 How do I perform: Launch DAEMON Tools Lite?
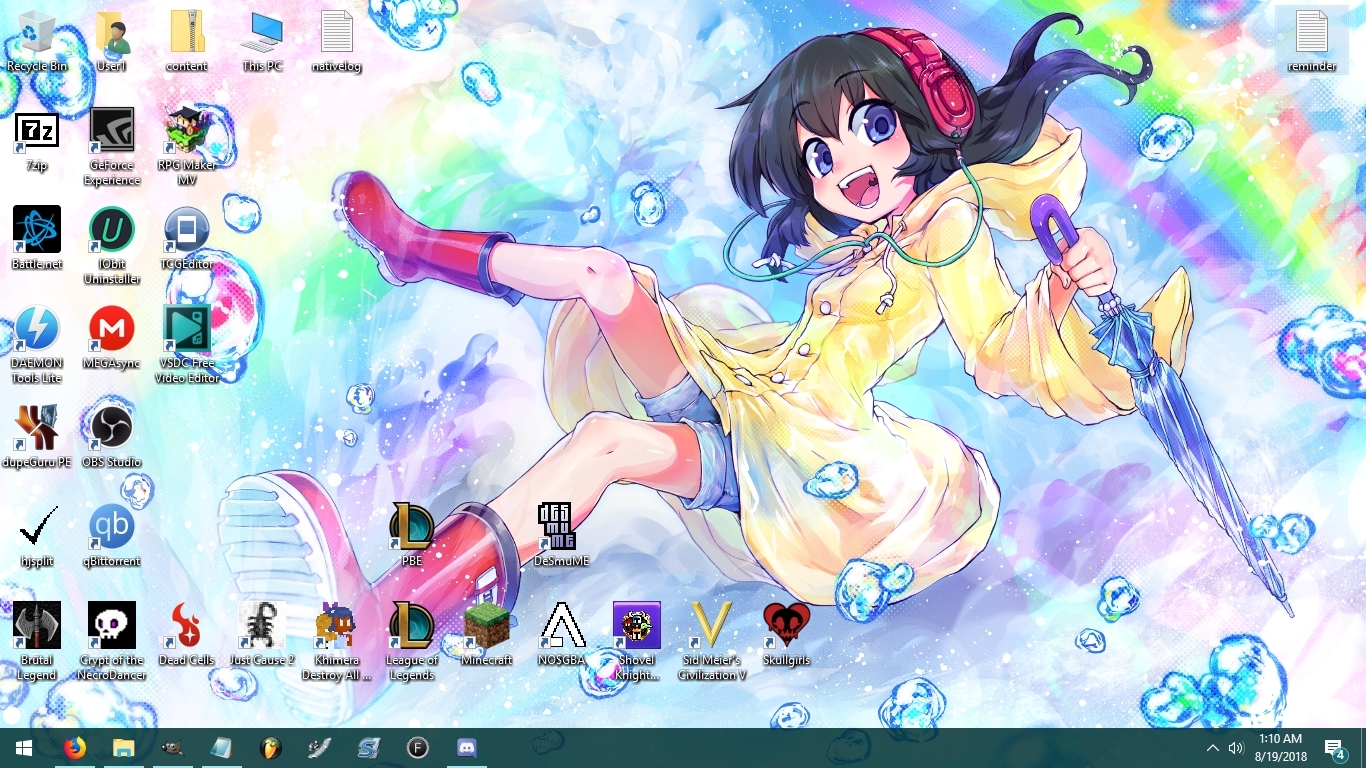tap(37, 344)
